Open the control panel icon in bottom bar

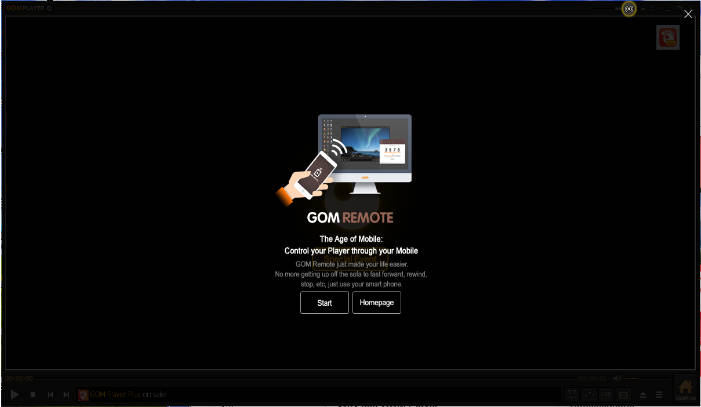(572, 395)
